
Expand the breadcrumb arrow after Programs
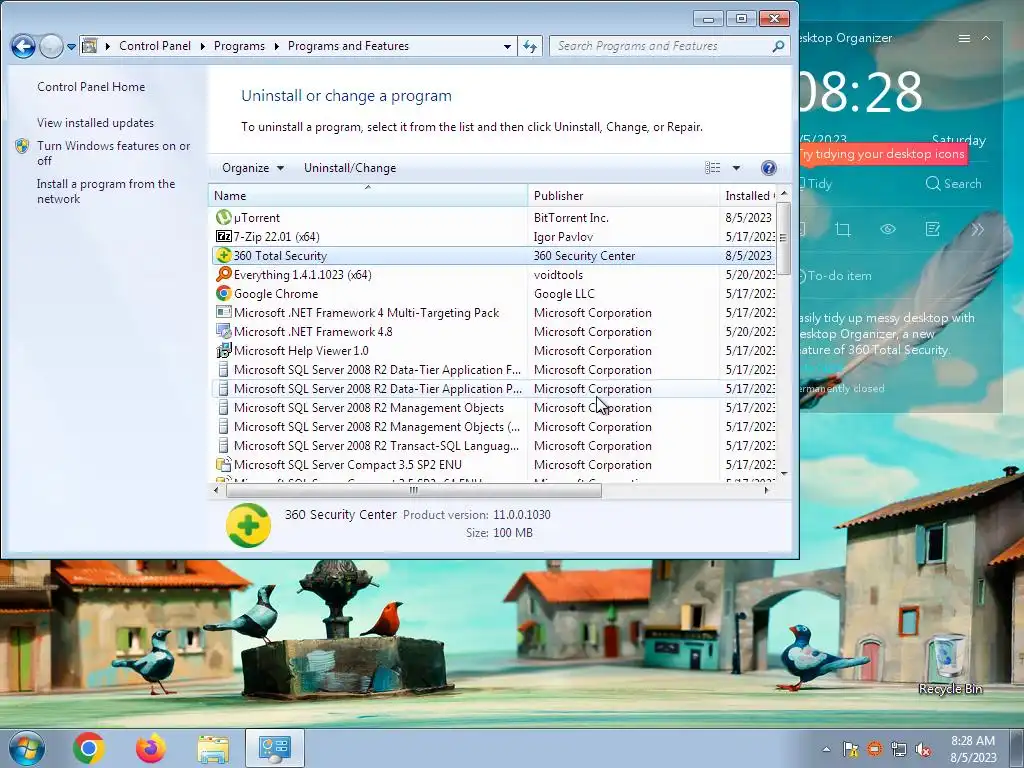276,46
